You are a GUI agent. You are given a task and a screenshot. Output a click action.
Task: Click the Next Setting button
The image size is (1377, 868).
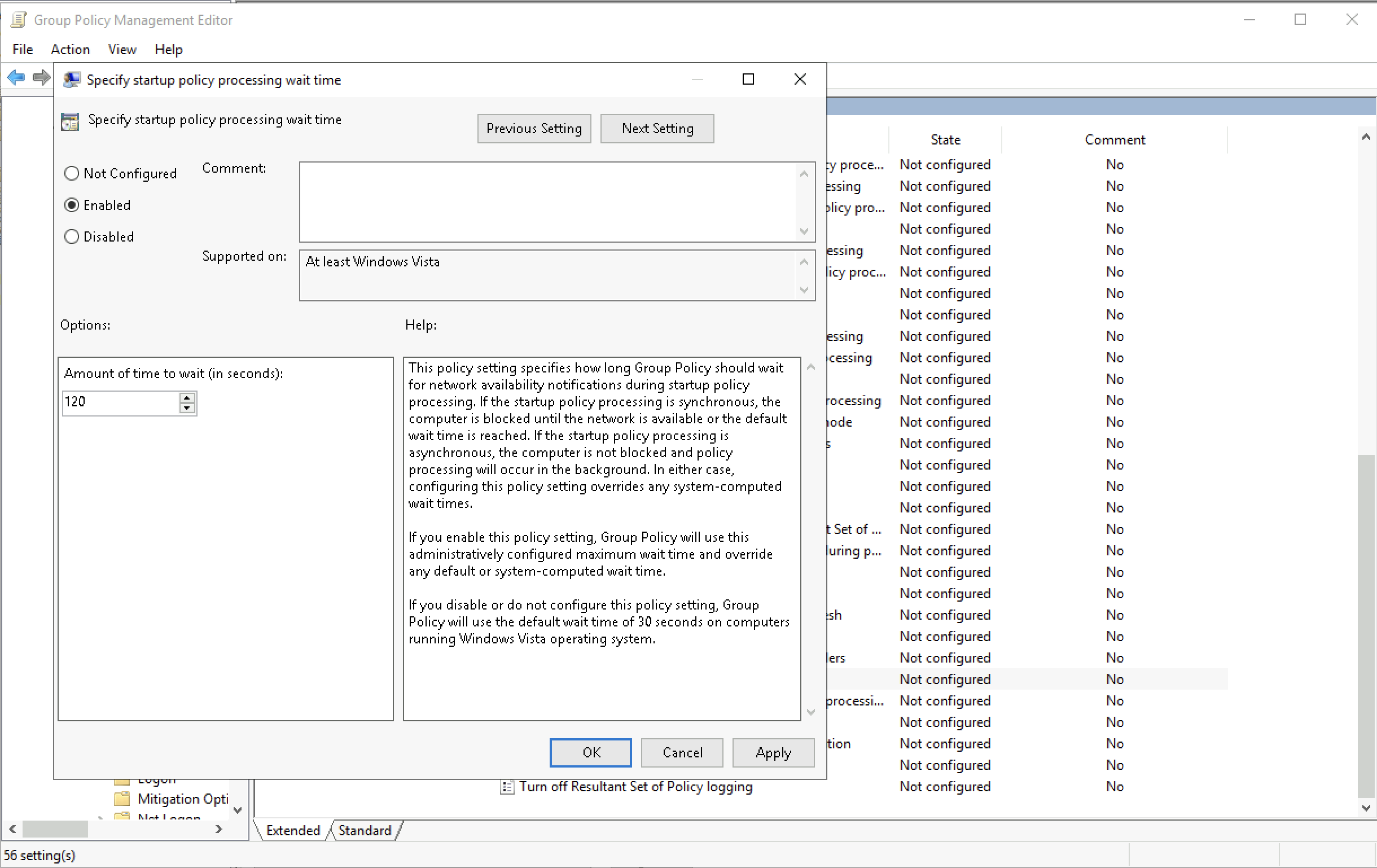coord(656,129)
